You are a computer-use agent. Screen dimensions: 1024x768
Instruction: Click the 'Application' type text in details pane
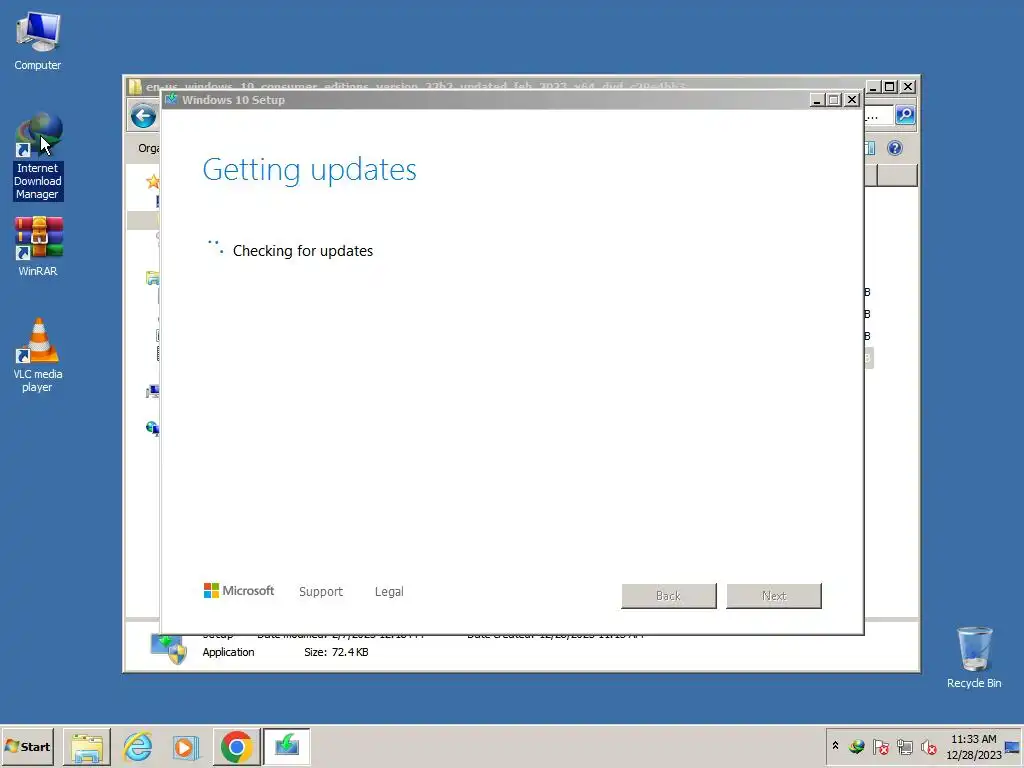pos(229,652)
